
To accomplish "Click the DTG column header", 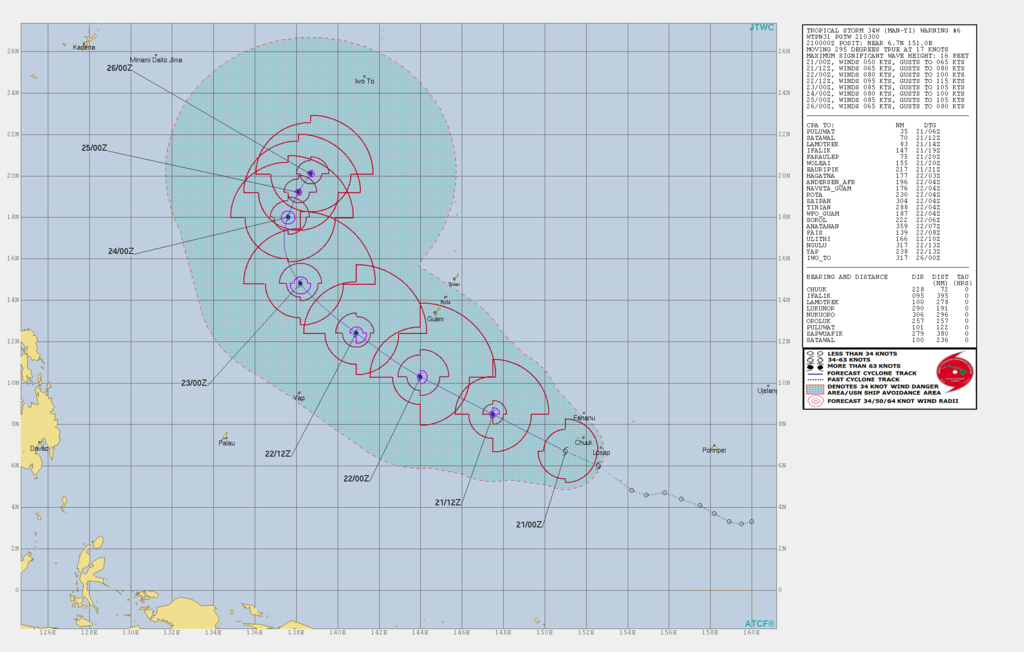I will [930, 125].
